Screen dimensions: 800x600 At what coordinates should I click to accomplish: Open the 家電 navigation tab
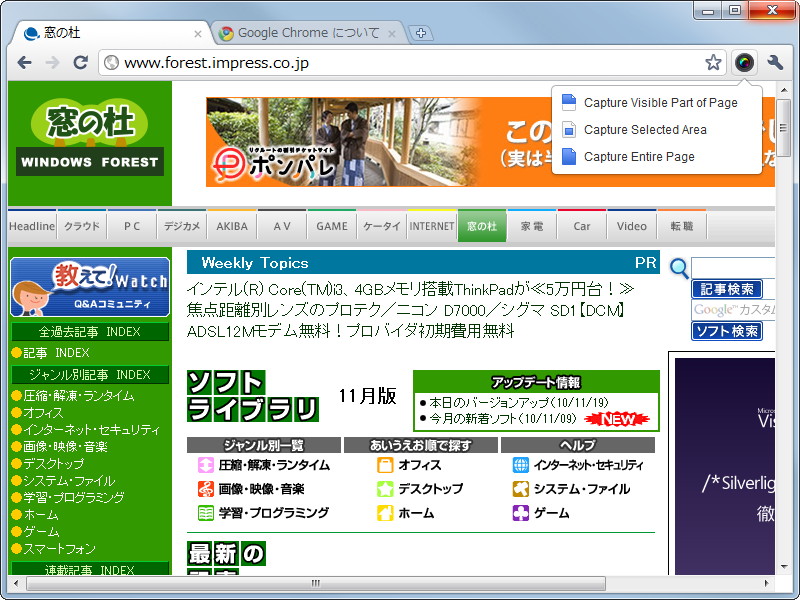pyautogui.click(x=532, y=226)
